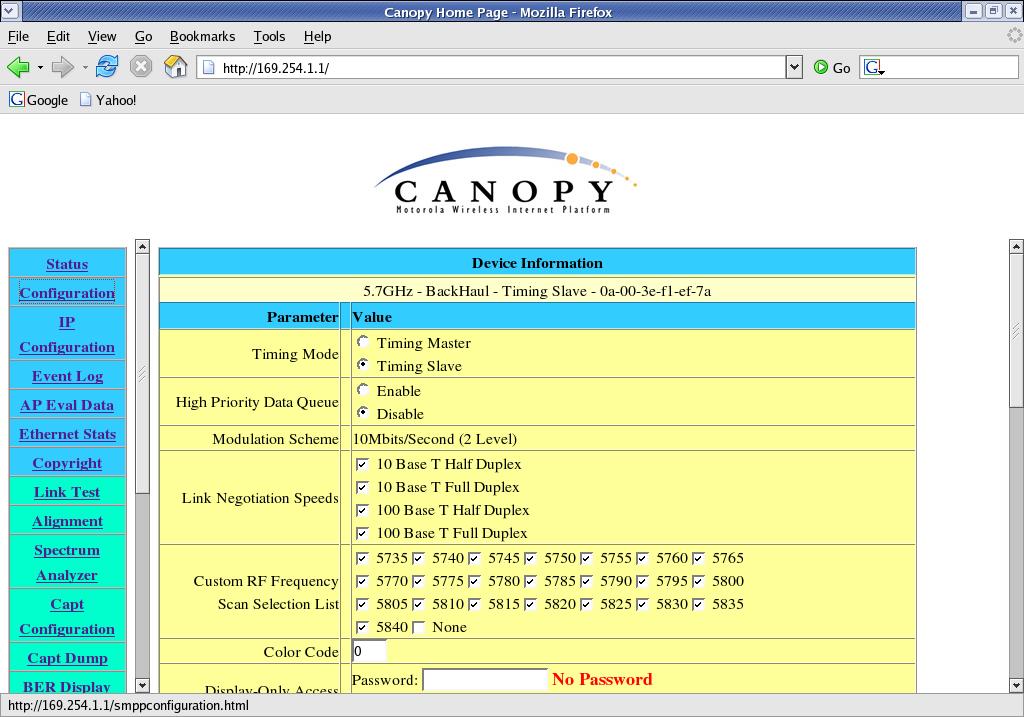Select the Timing Master radio button

tap(363, 342)
